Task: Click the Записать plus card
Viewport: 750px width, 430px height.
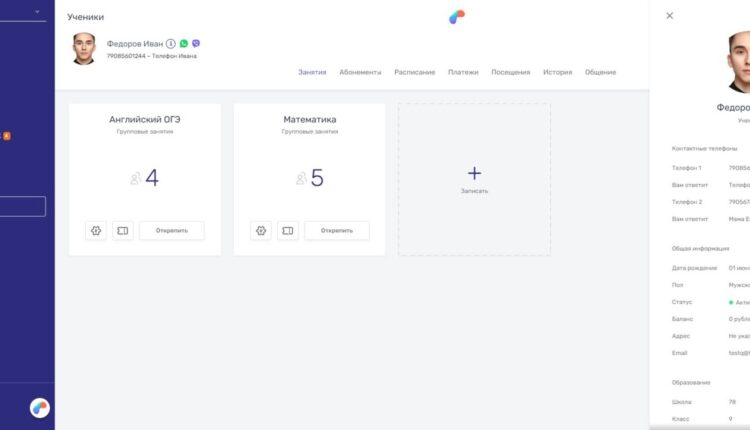Action: (474, 179)
